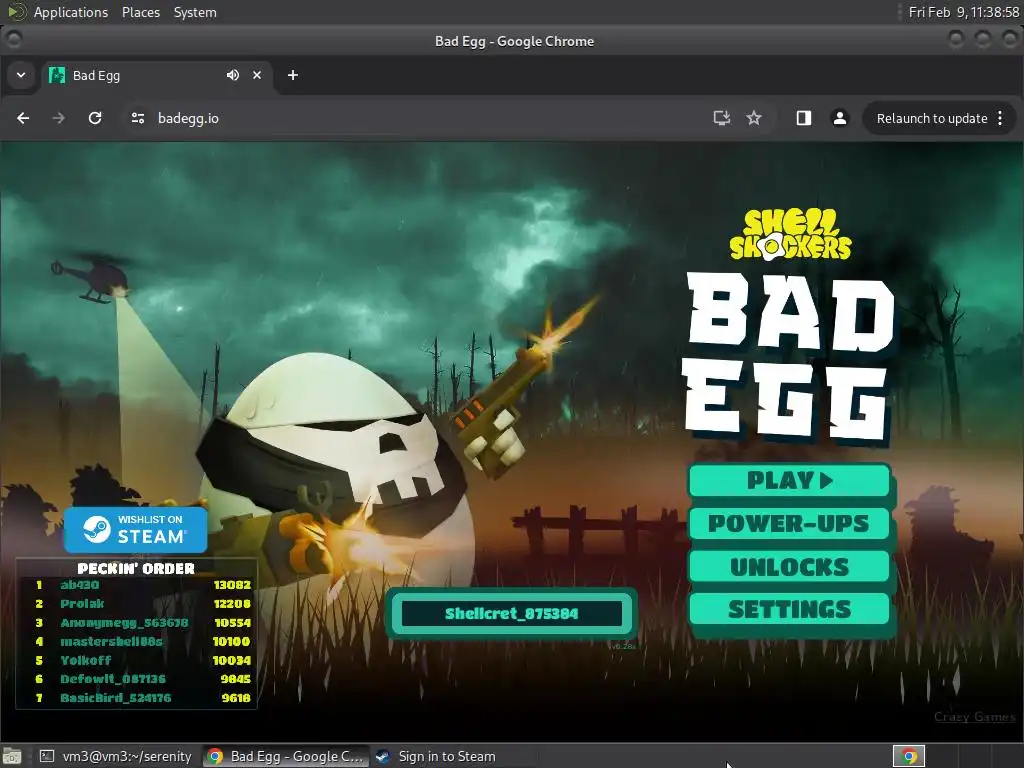Click the window menu button in title bar
Viewport: 1024px width, 768px height.
pos(14,40)
